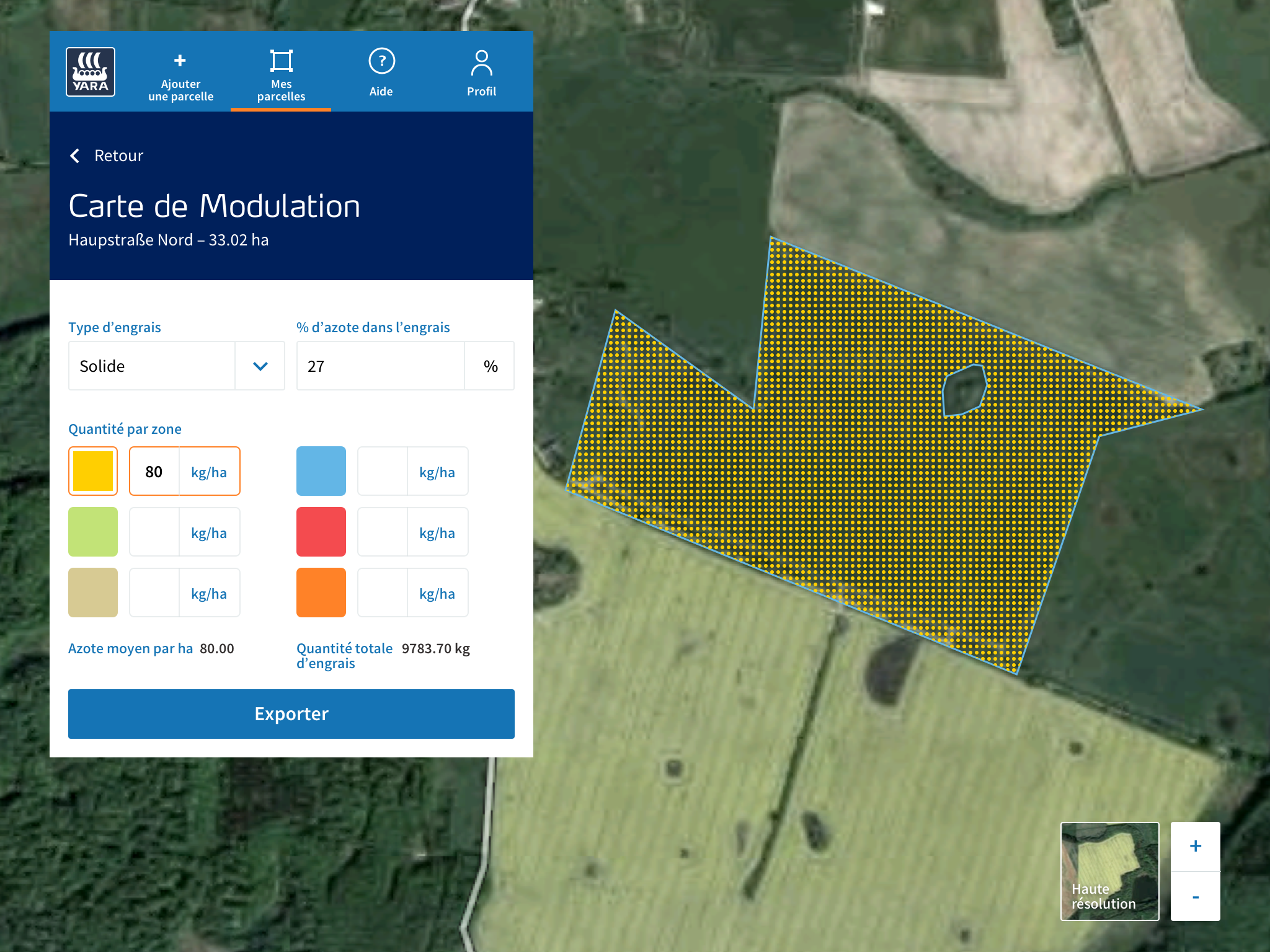Toggle the Haute résolution map view

coord(1109,871)
